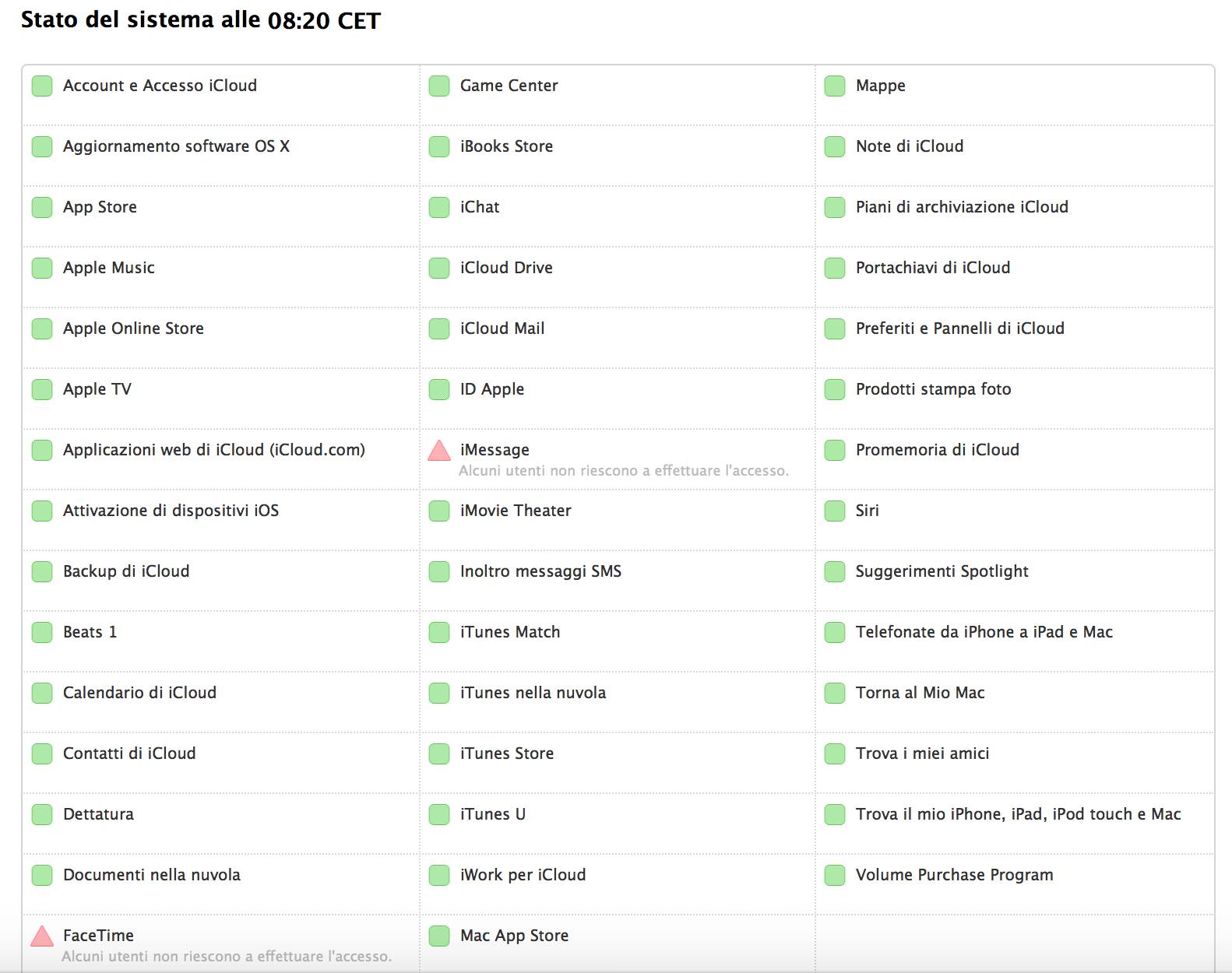The image size is (1232, 973).
Task: Click the green status square next to Dettatura
Action: pos(42,814)
